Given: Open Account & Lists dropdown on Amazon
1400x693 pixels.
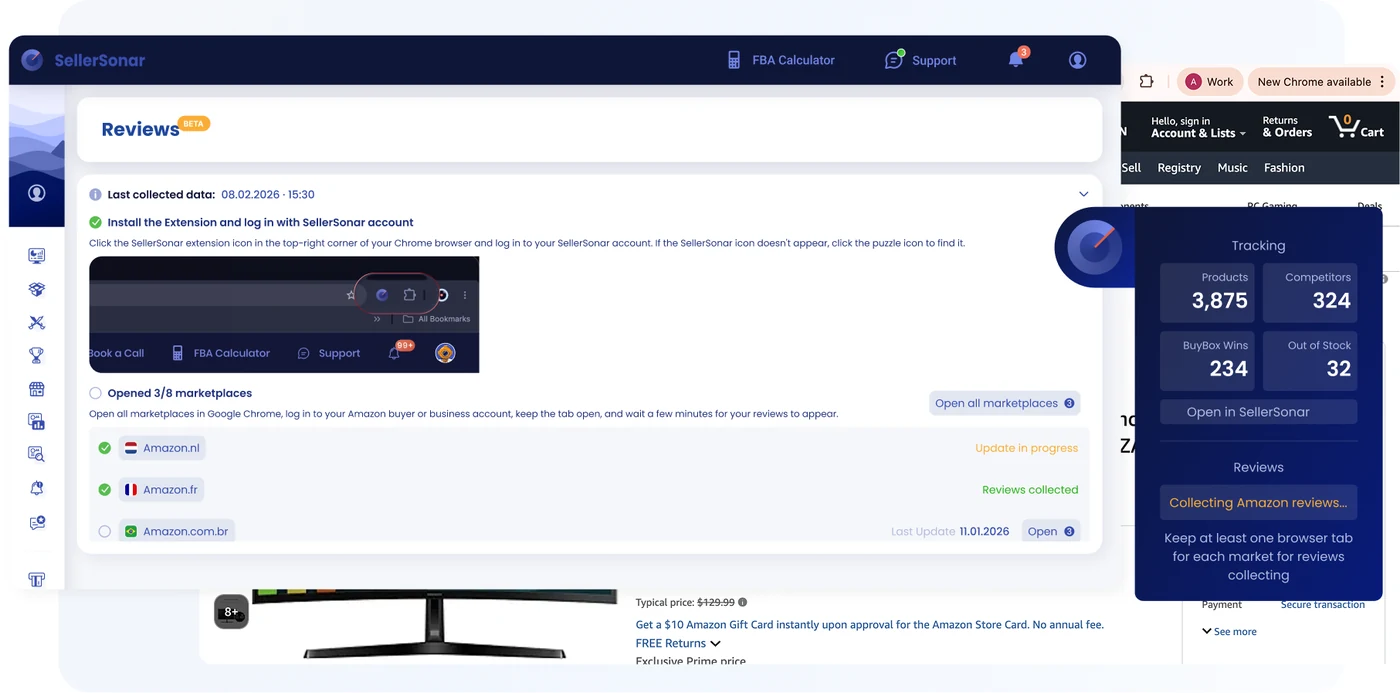Looking at the screenshot, I should [1198, 127].
